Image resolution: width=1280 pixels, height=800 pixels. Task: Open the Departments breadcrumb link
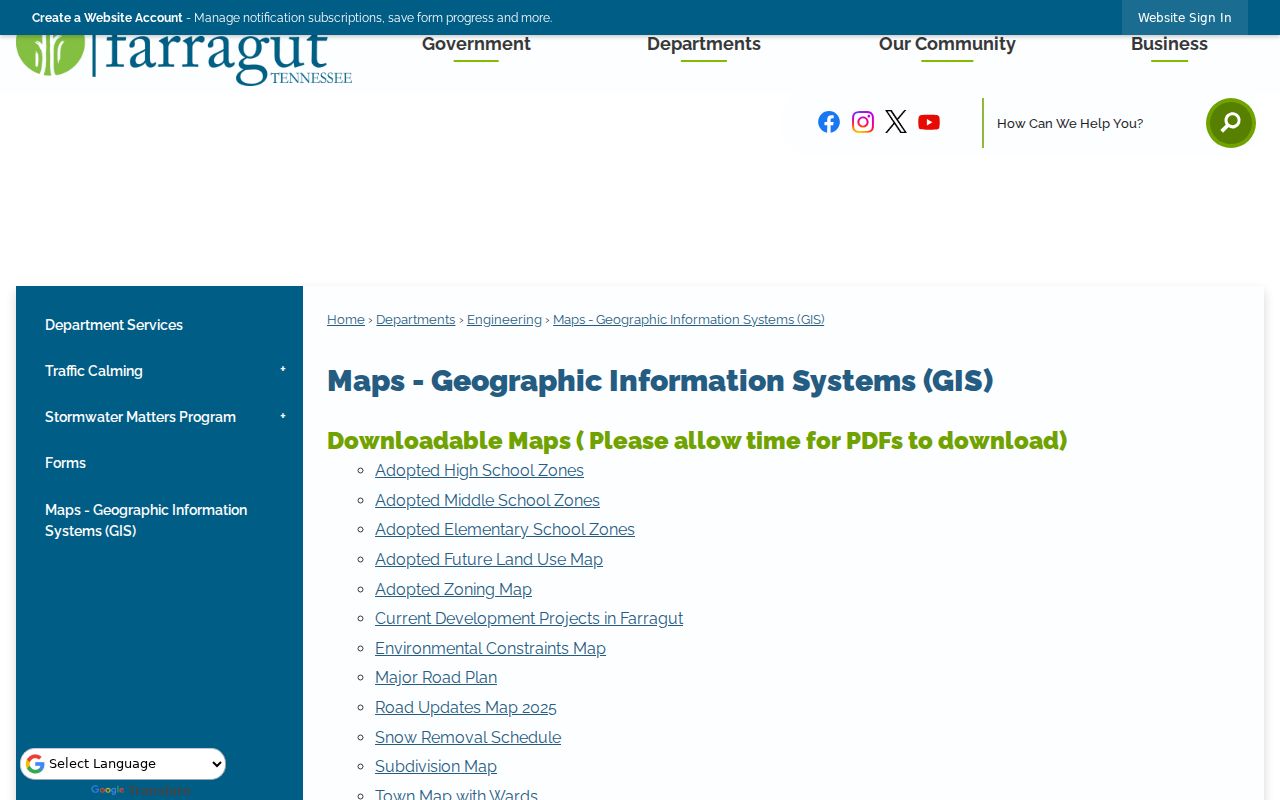click(415, 320)
